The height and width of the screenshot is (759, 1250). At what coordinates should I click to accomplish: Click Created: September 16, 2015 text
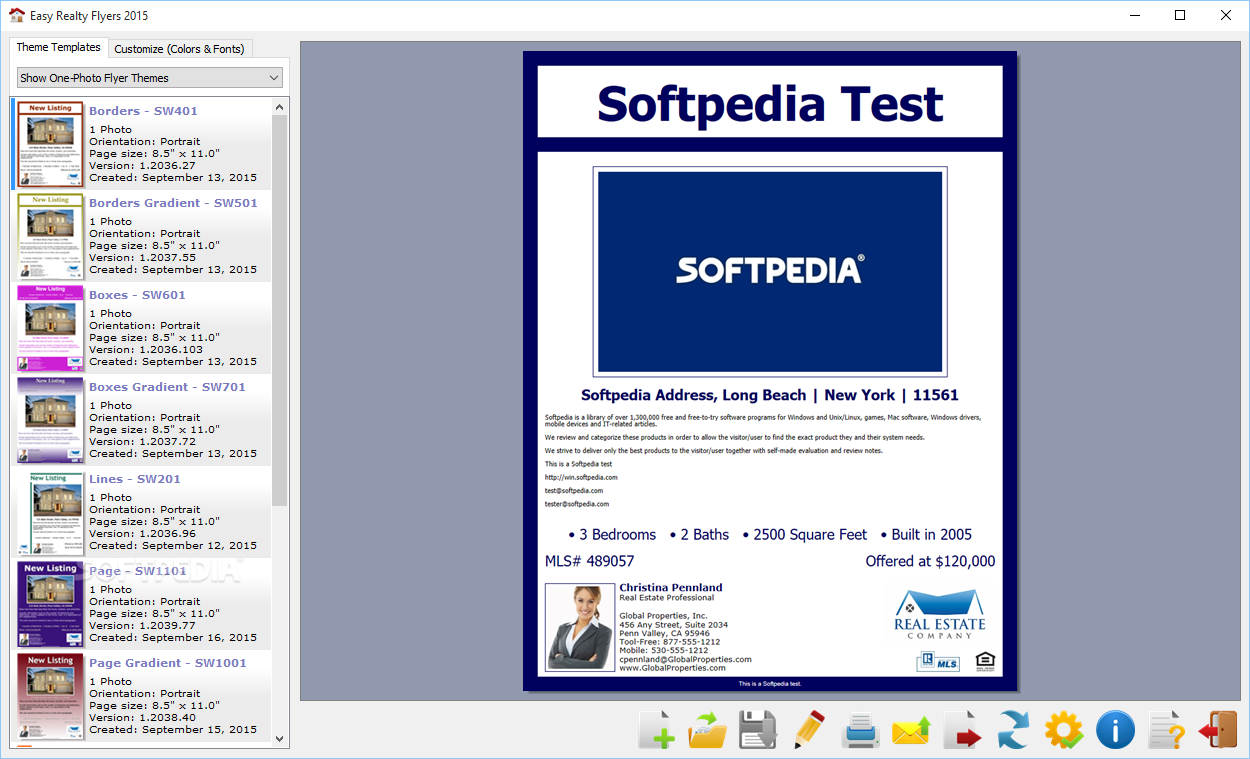point(173,638)
